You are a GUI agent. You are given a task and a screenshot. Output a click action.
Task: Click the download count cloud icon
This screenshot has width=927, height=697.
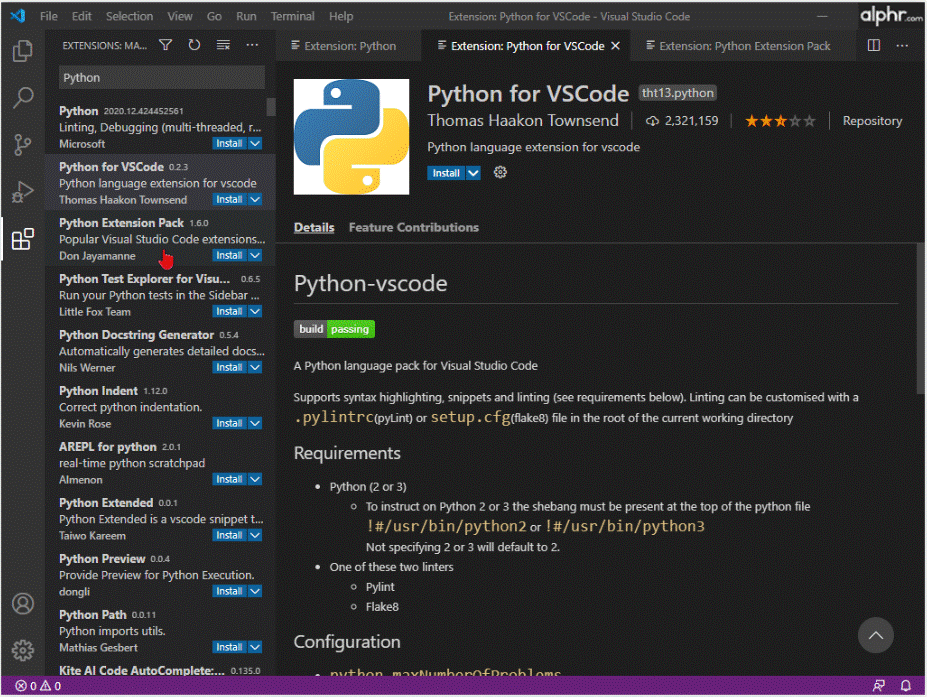click(x=652, y=121)
